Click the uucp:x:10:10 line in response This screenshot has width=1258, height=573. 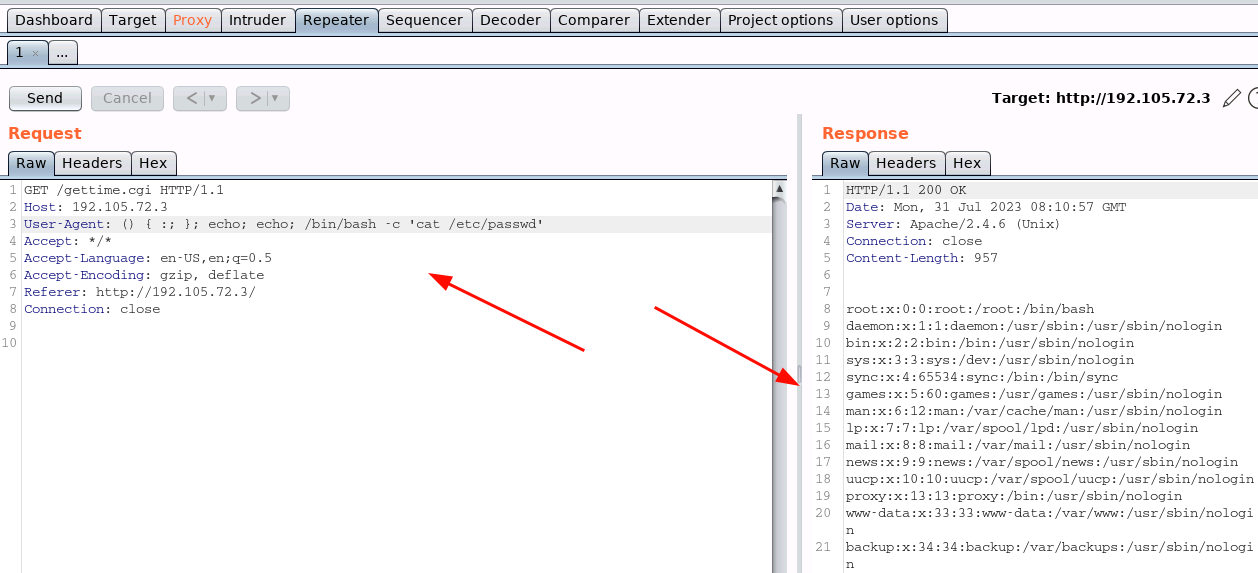[x=1050, y=479]
